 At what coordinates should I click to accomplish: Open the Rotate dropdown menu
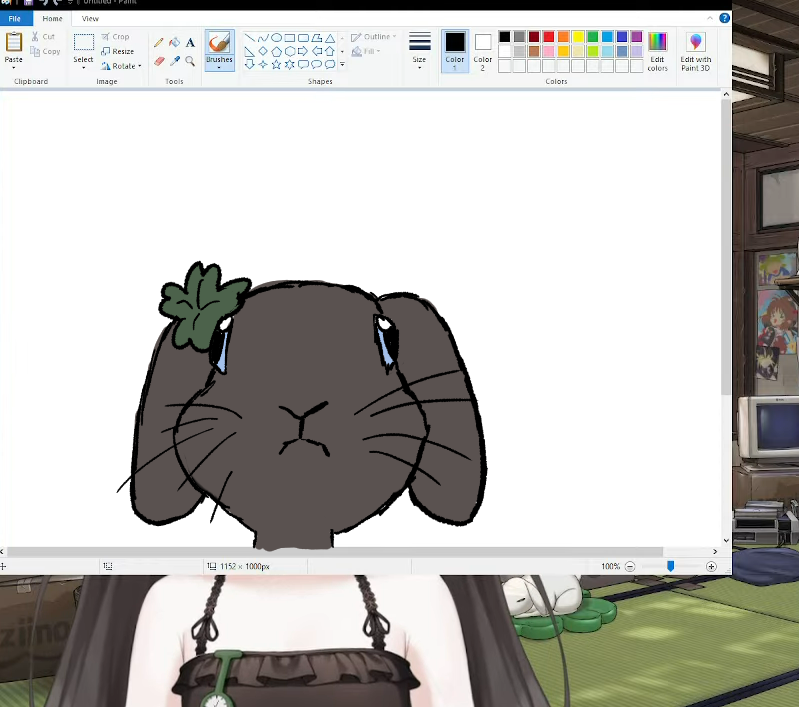point(121,66)
